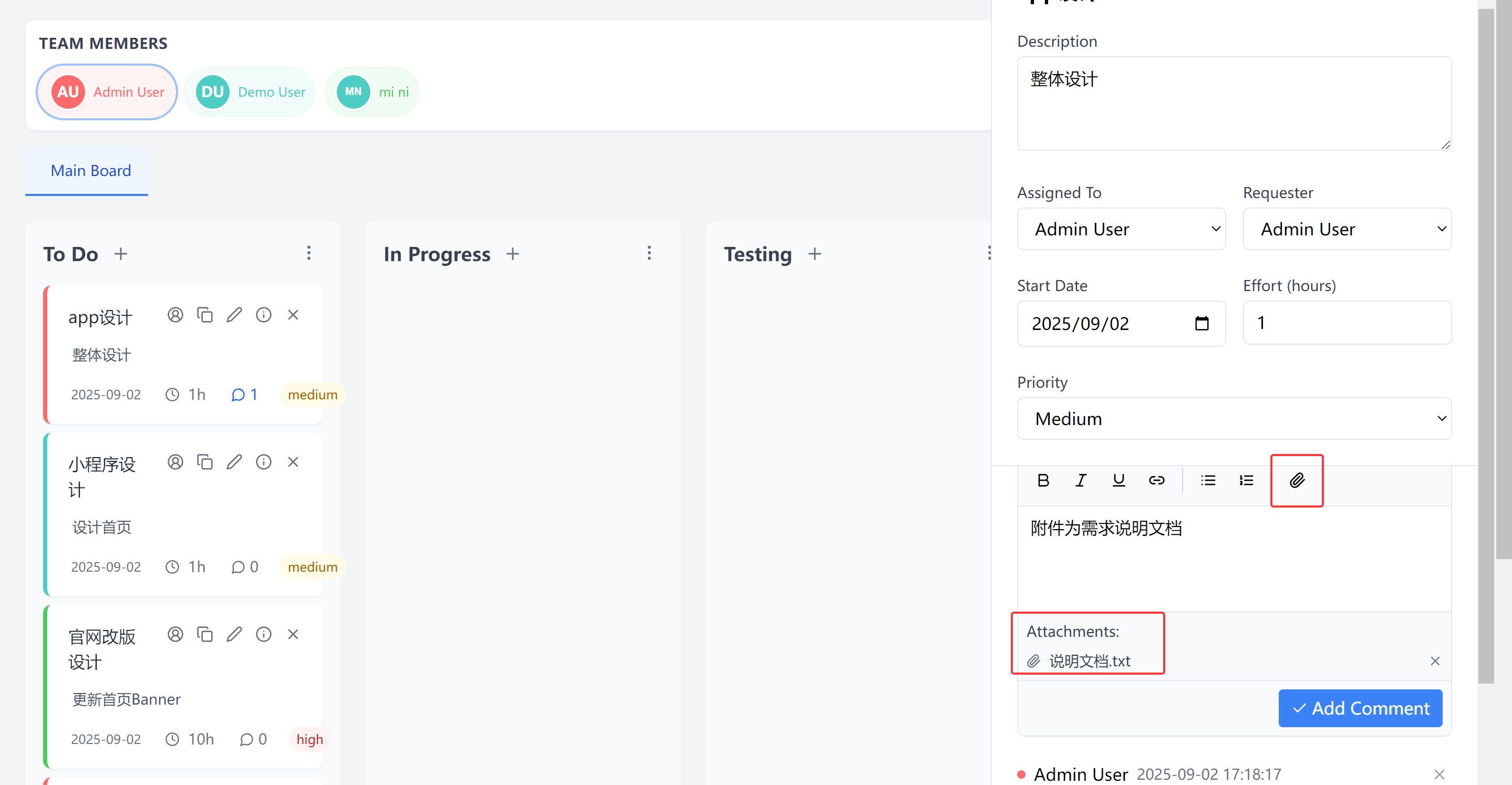1512x785 pixels.
Task: Toggle the Admin User member filter
Action: [x=107, y=91]
